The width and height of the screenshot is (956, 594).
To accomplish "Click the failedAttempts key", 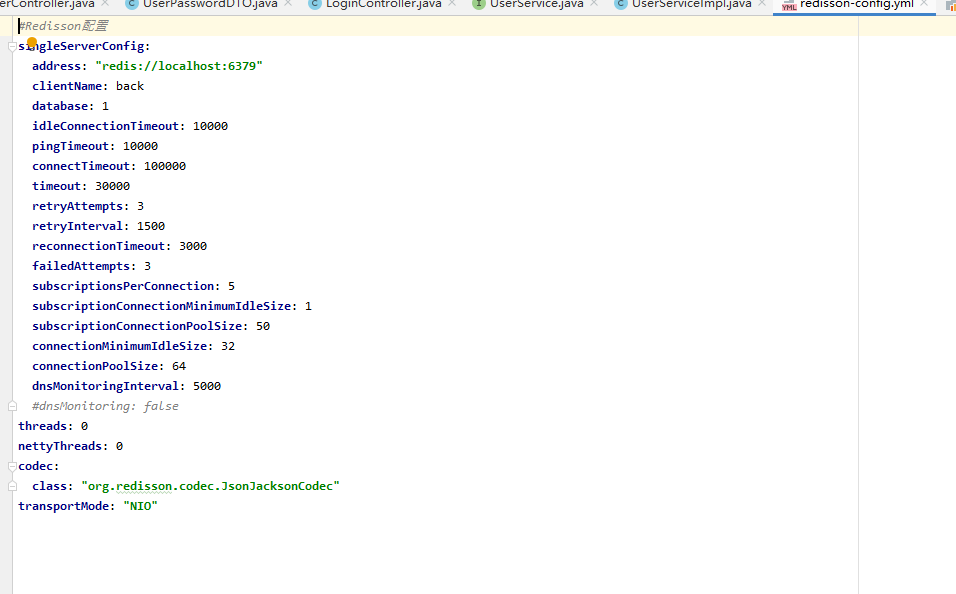I will pos(81,267).
